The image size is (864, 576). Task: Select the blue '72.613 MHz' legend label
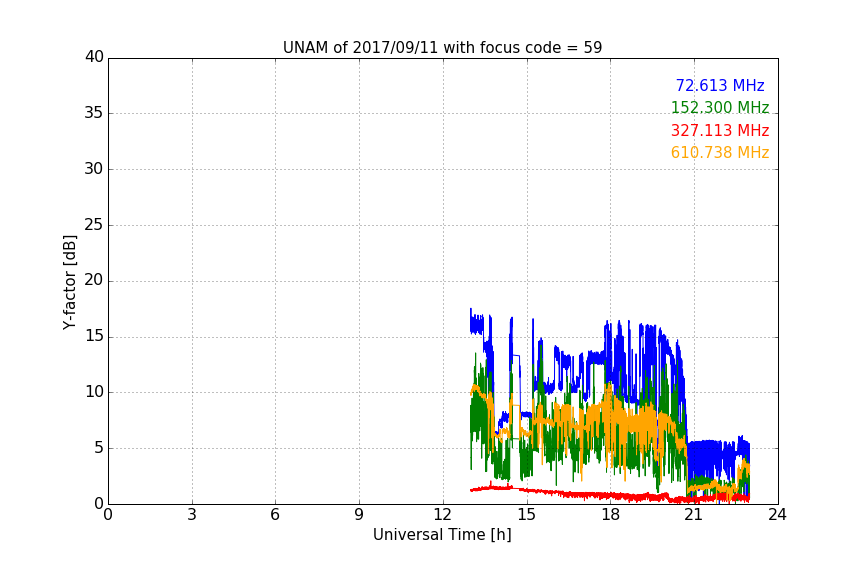coord(720,85)
